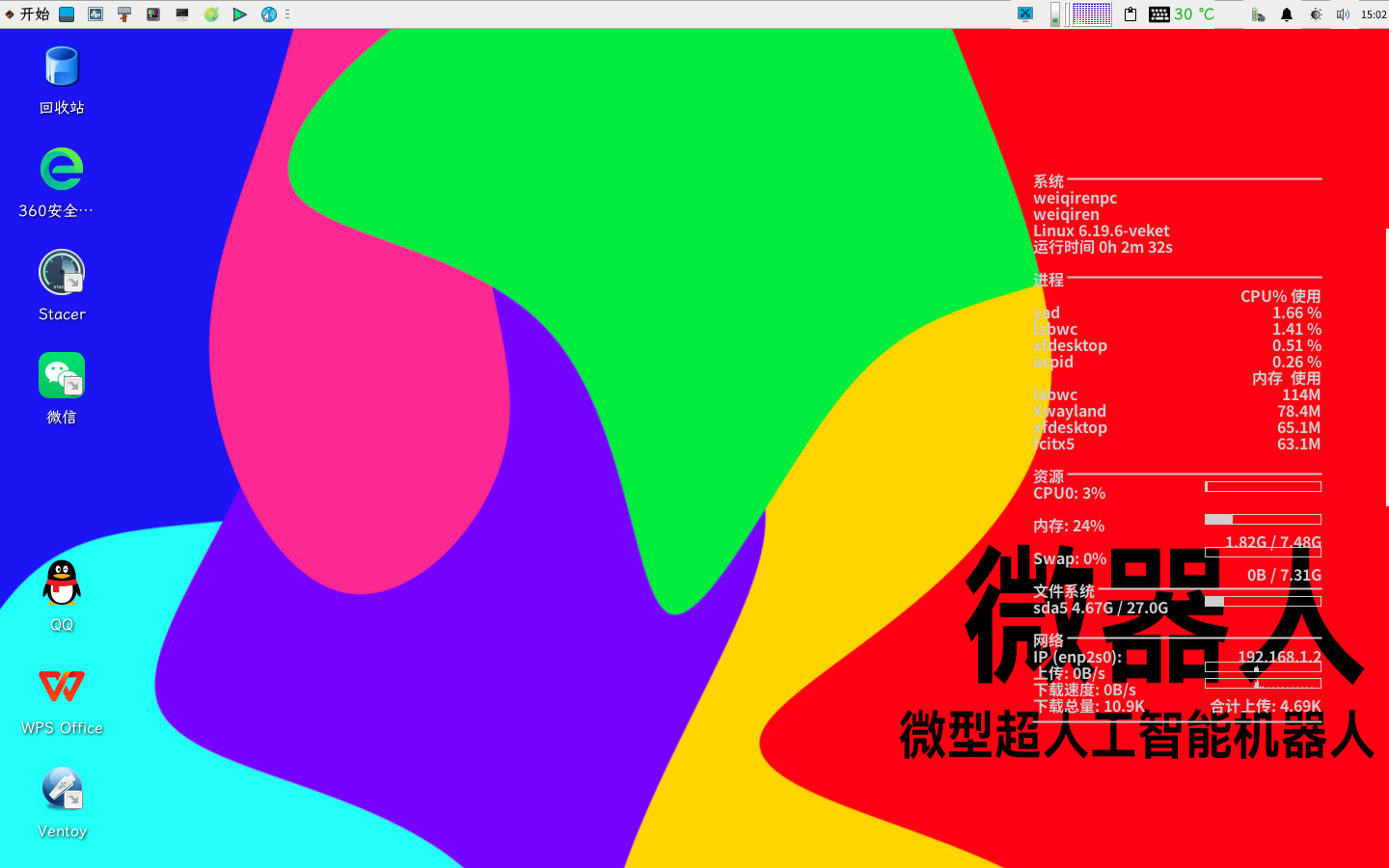Open WPS Office
The width and height of the screenshot is (1389, 868).
point(61,687)
